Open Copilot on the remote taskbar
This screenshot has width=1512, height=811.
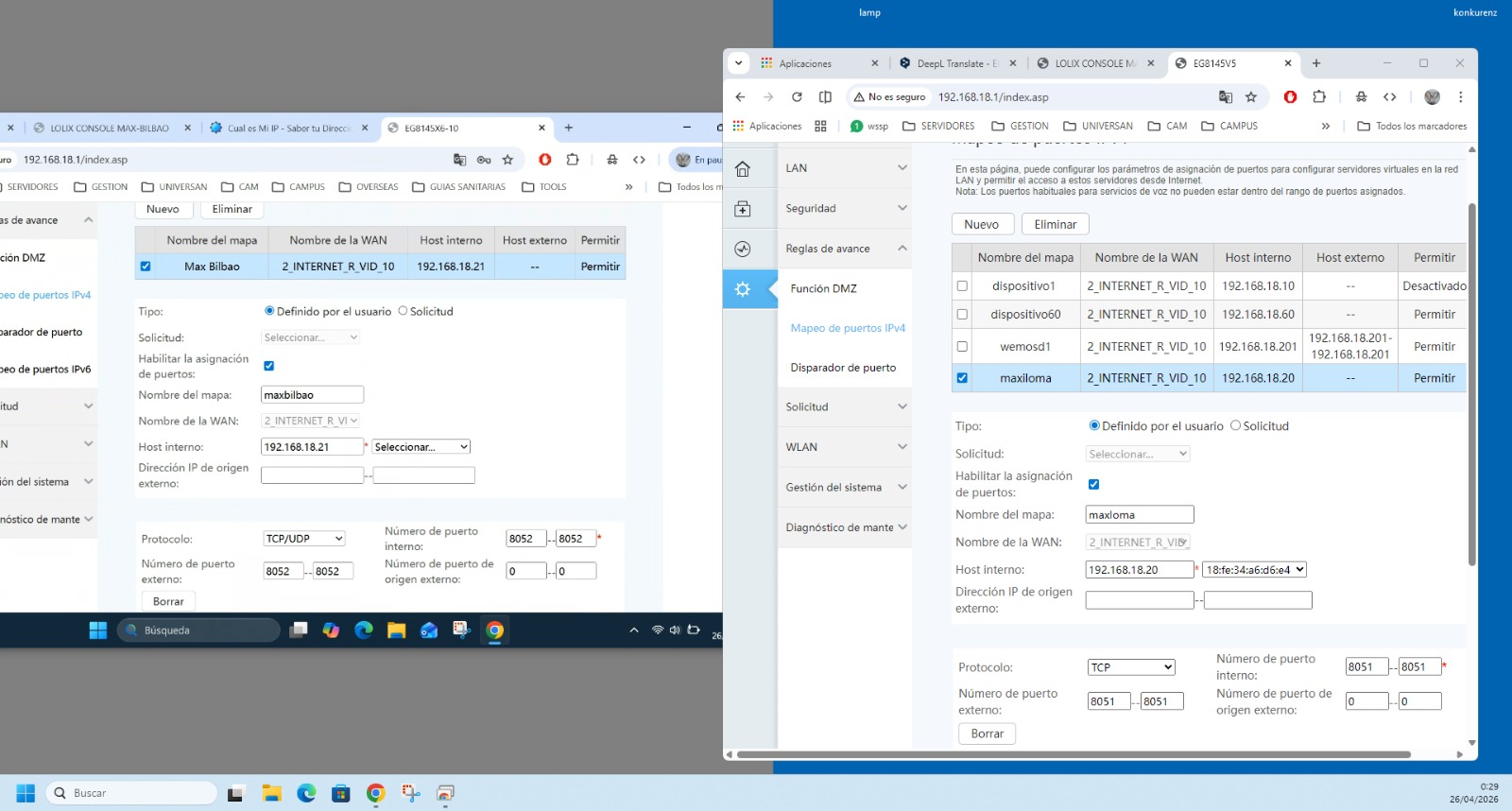[331, 630]
